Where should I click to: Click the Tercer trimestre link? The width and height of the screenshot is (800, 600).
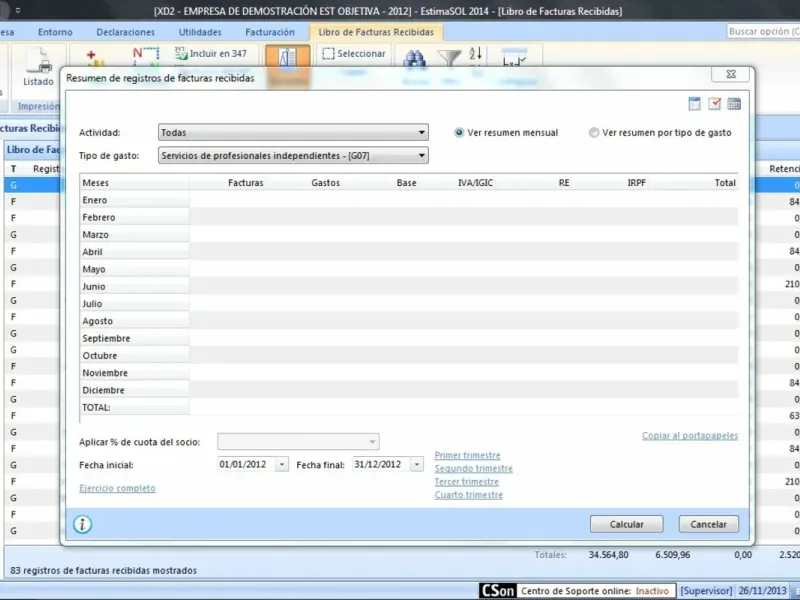pyautogui.click(x=466, y=482)
